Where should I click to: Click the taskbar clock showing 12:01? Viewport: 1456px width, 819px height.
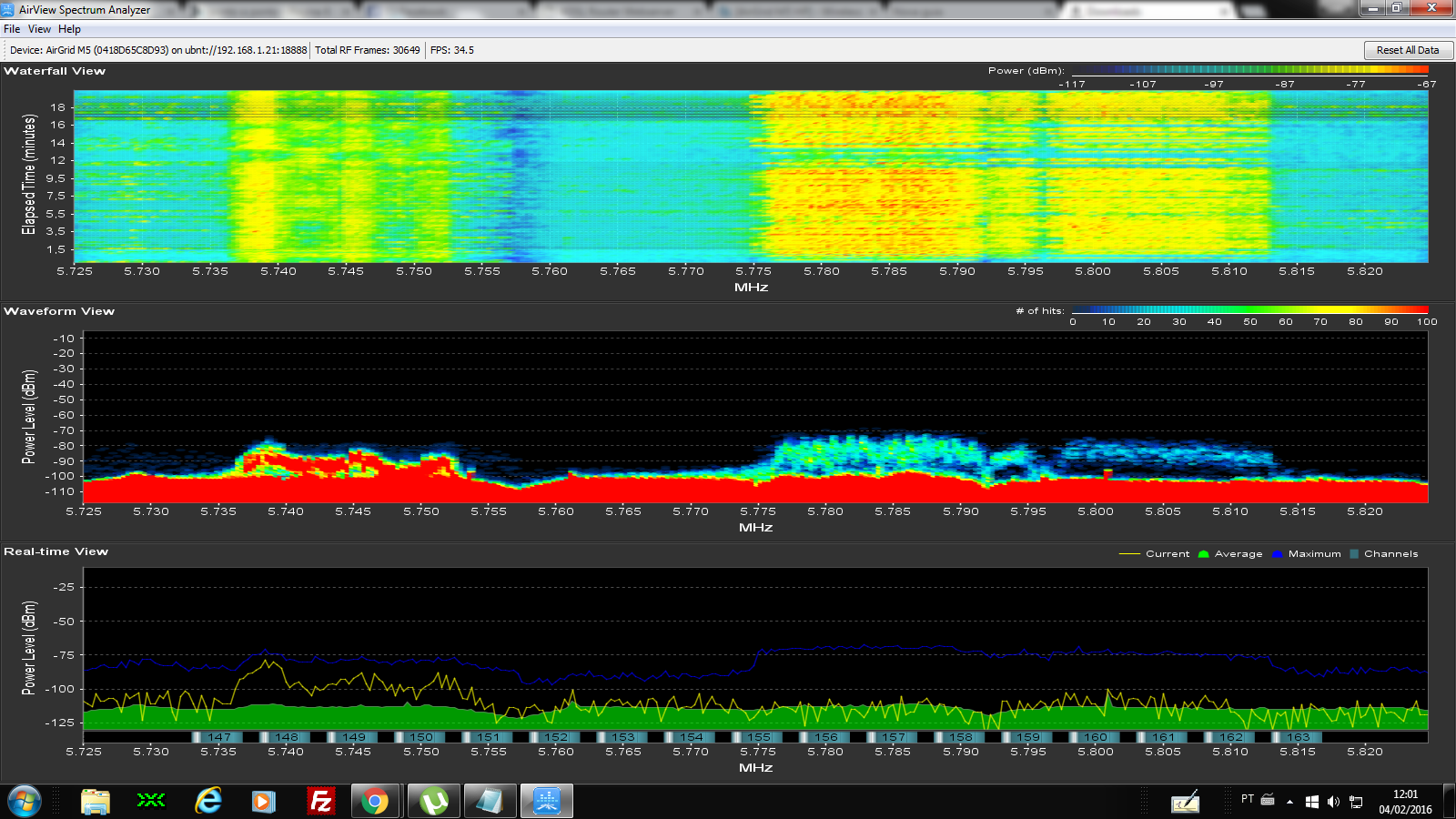[x=1405, y=801]
